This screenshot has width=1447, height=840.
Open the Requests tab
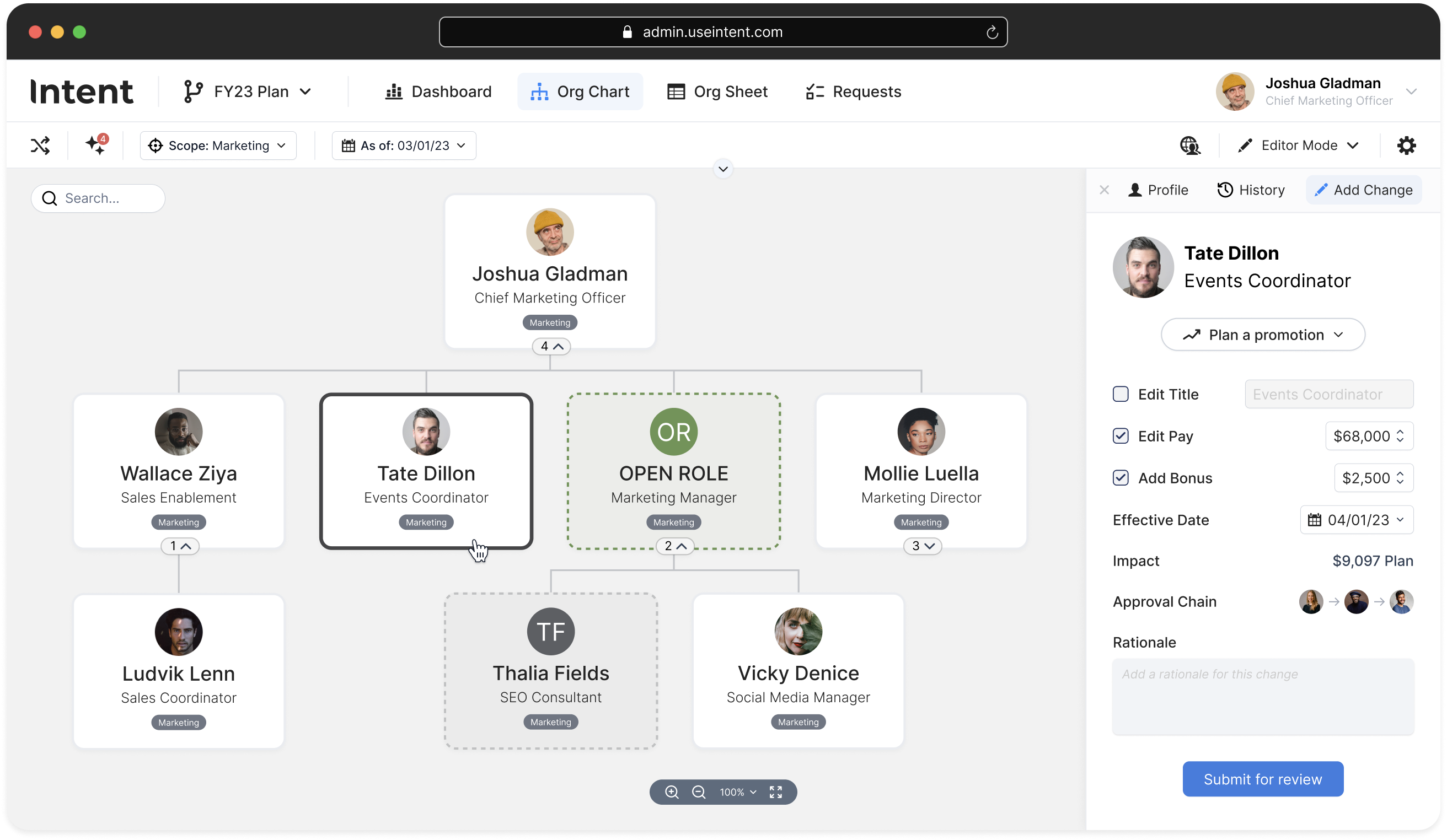coord(853,92)
